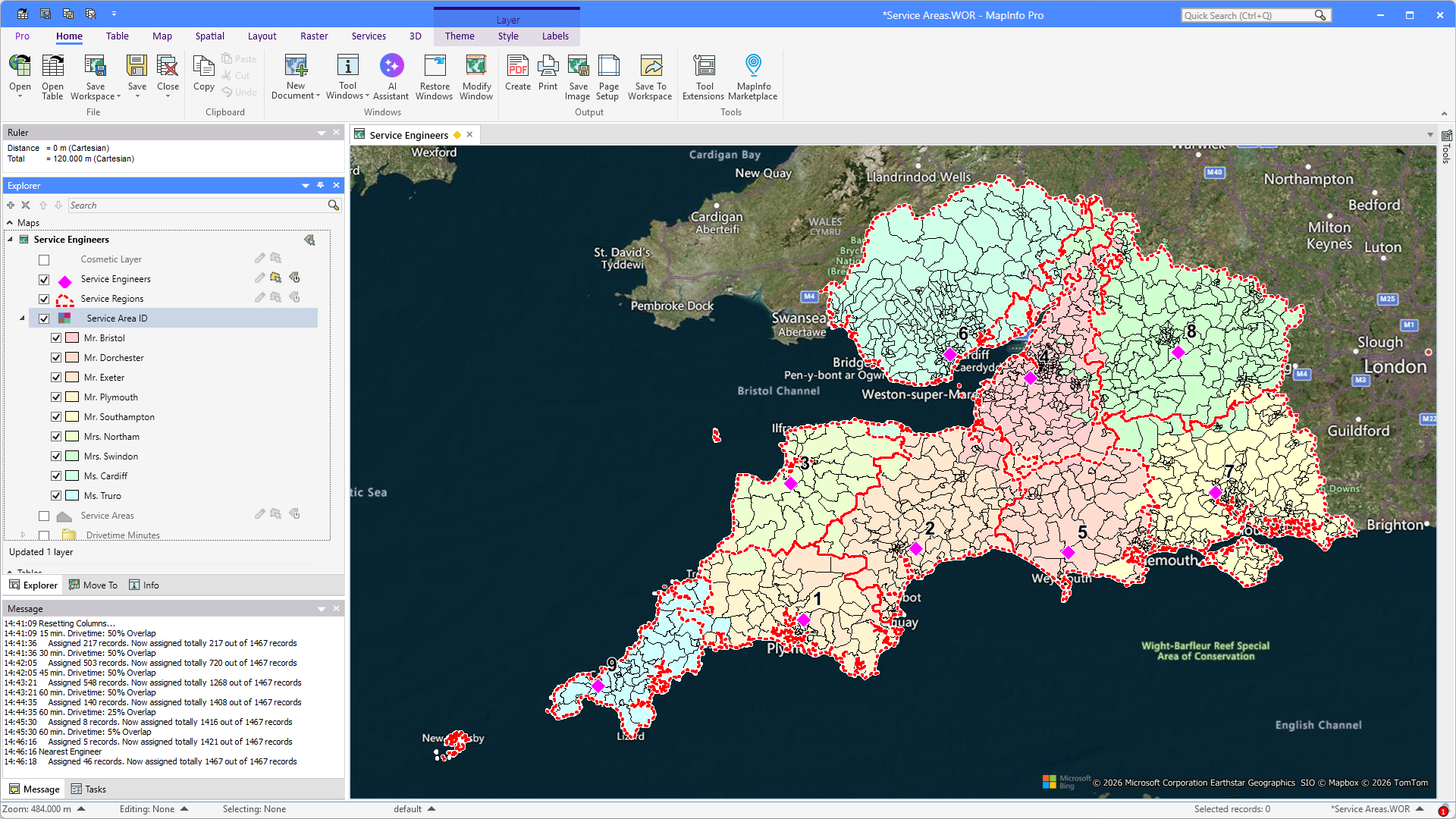Click the New Document button
This screenshot has width=1456, height=819.
pyautogui.click(x=296, y=77)
